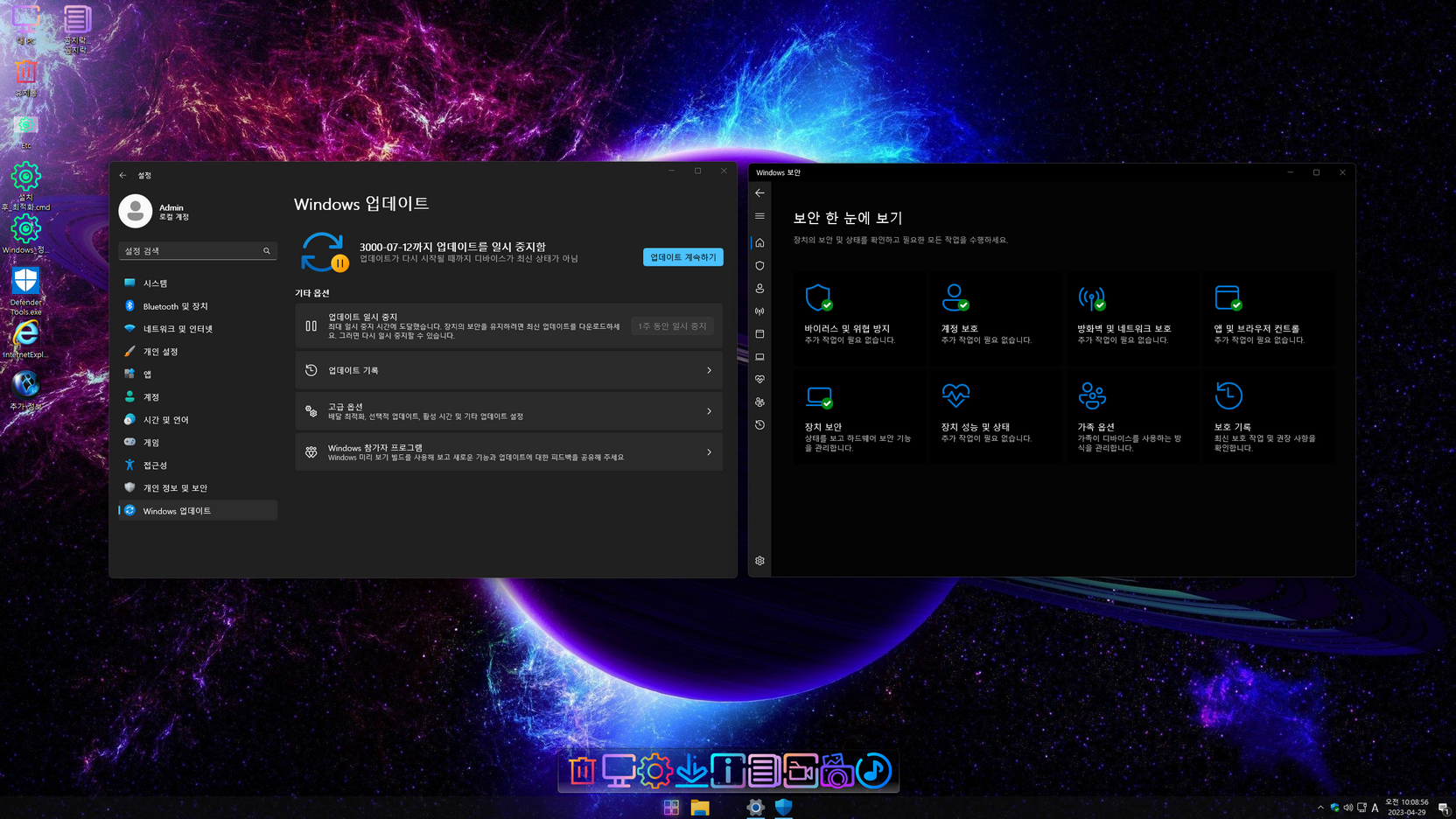The height and width of the screenshot is (819, 1456).
Task: Click the Settings gear on the taskbar
Action: (755, 808)
